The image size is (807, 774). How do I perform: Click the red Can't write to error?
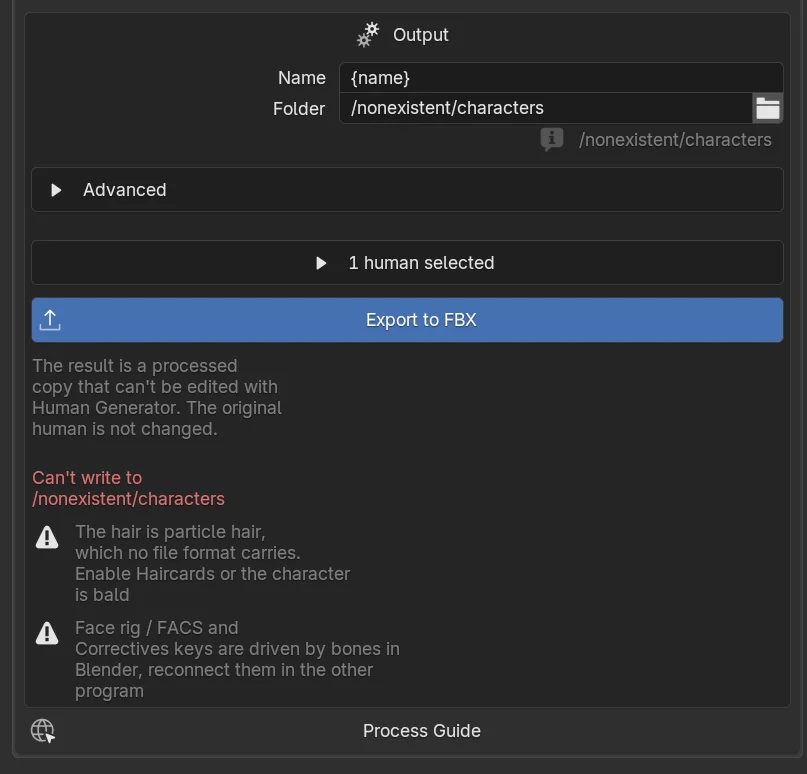click(129, 488)
